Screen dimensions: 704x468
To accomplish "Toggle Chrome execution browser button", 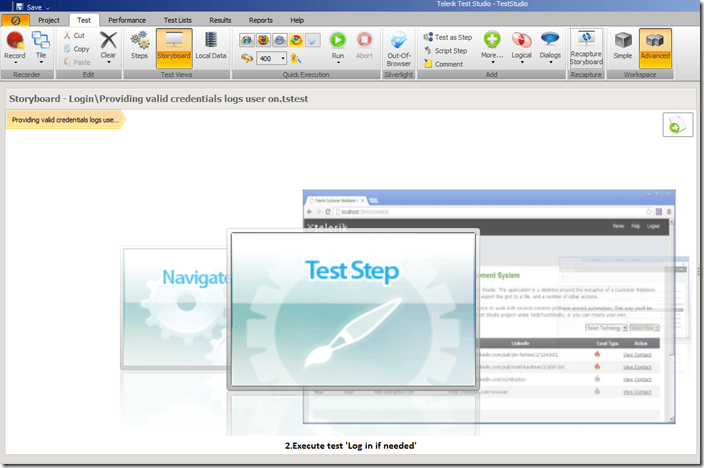I will tap(296, 40).
